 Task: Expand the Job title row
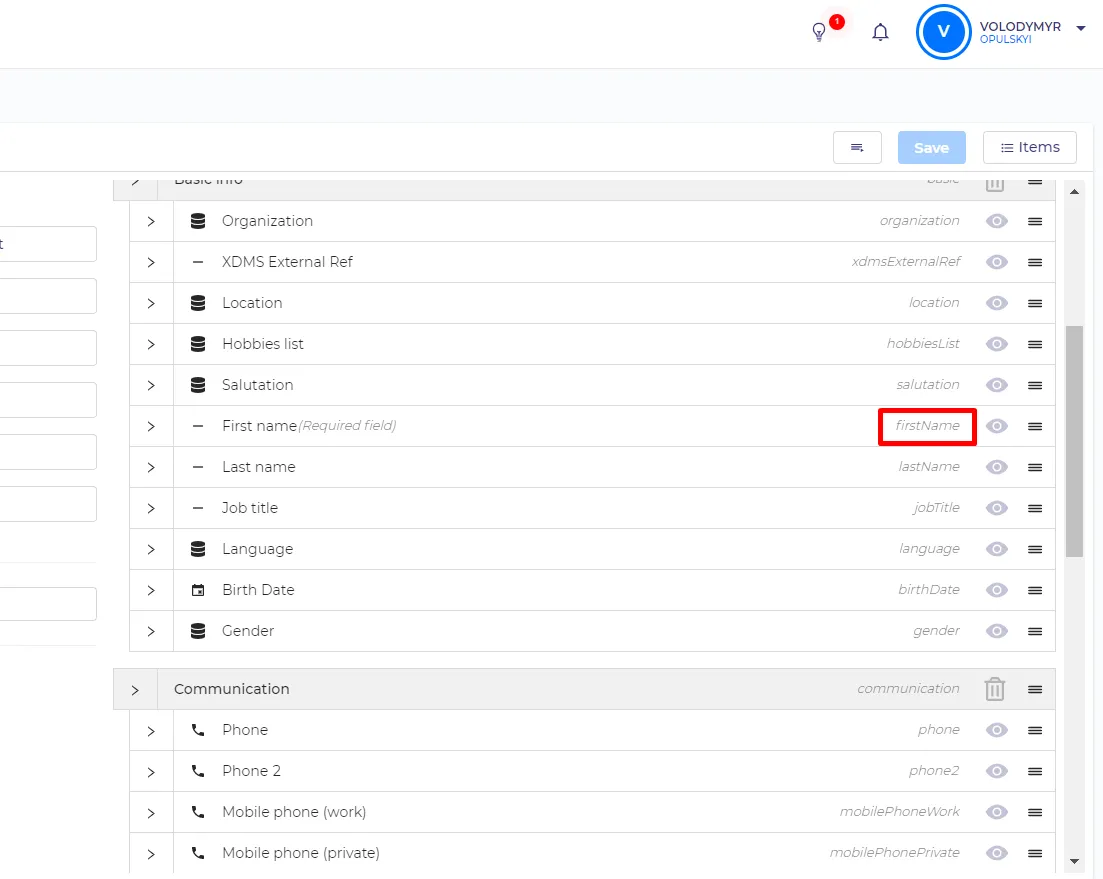point(151,508)
